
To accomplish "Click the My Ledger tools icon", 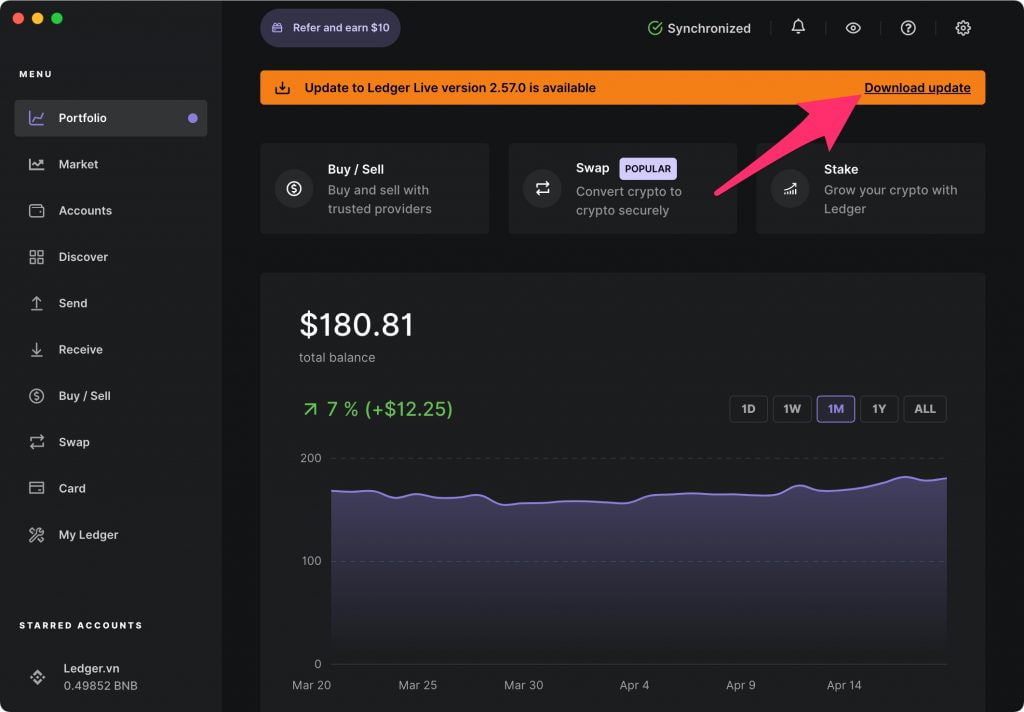I will 37,534.
